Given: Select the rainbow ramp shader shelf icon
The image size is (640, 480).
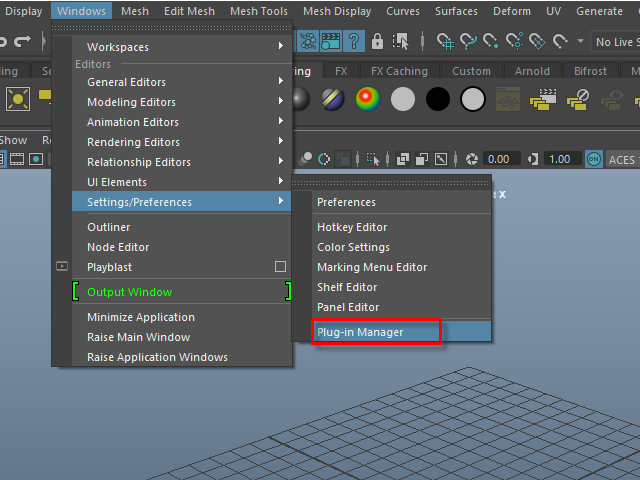Looking at the screenshot, I should point(368,99).
